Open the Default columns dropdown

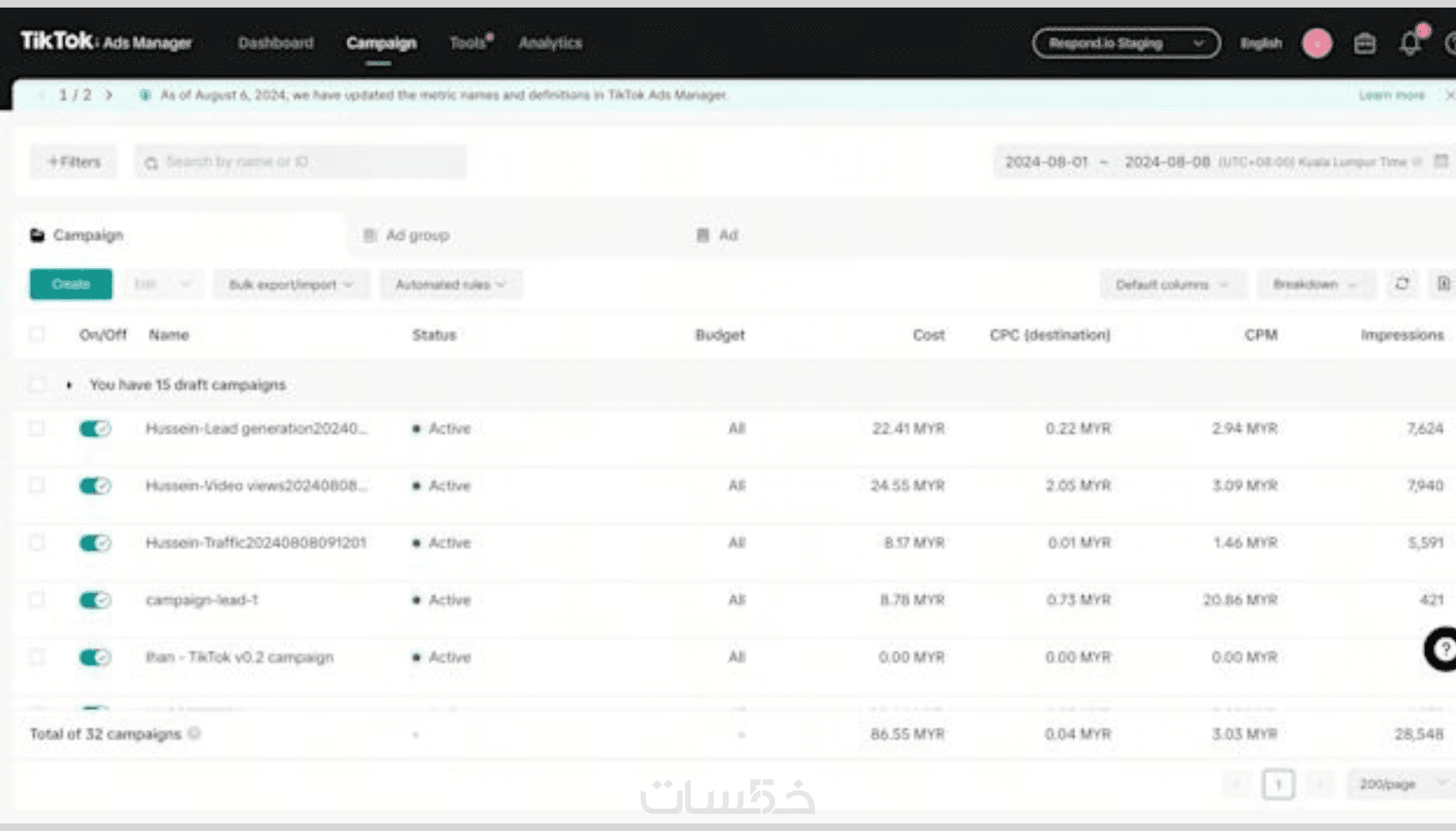point(1173,284)
